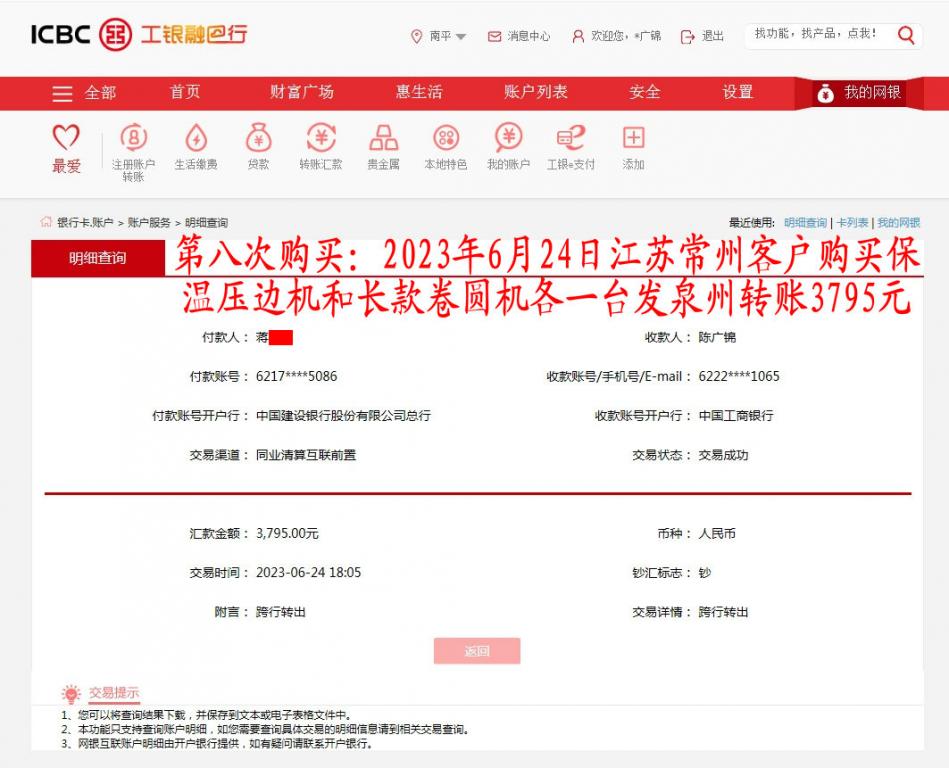Open the 全部 hamburger menu
The width and height of the screenshot is (949, 768).
tap(85, 92)
